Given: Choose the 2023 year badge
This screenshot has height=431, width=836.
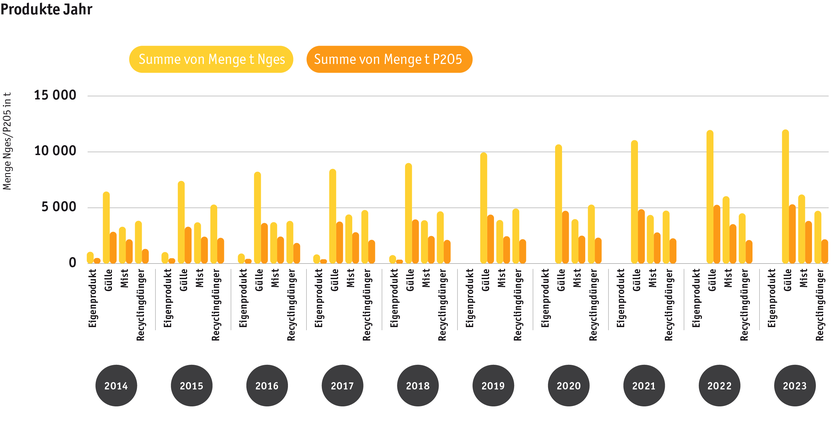Looking at the screenshot, I should [795, 385].
